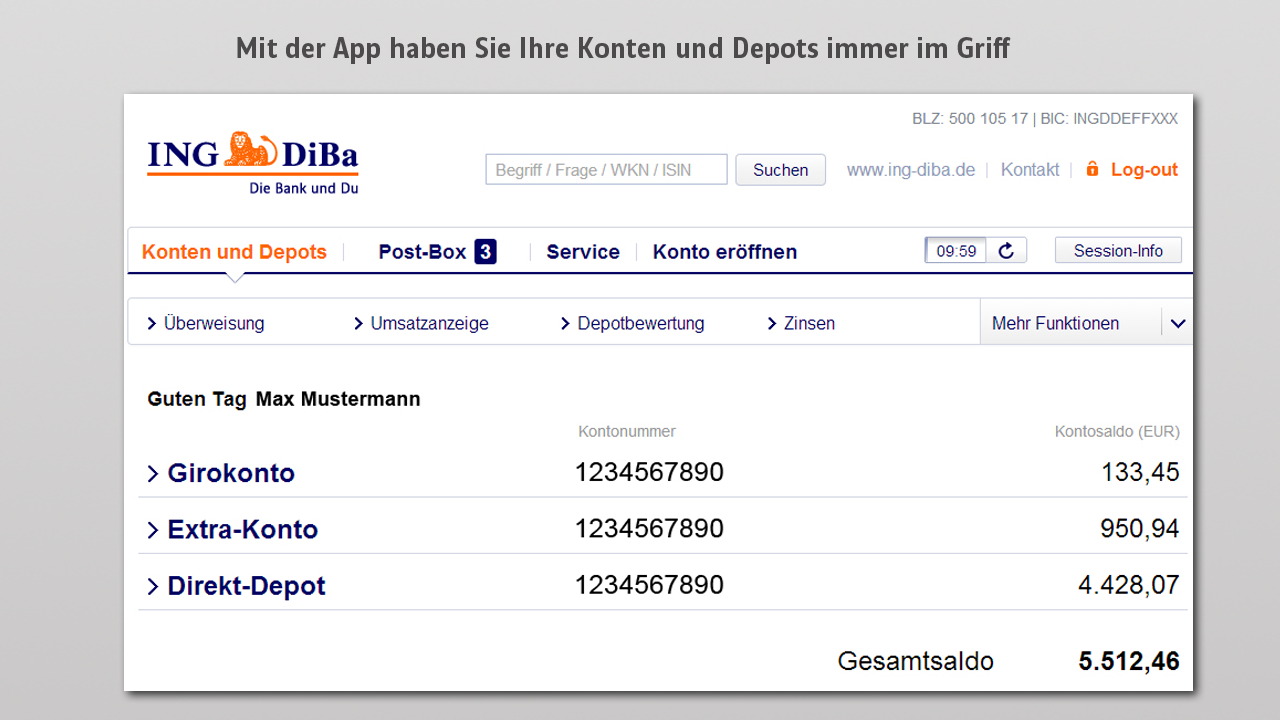The image size is (1280, 720).
Task: Click the Suchen button
Action: [x=781, y=170]
